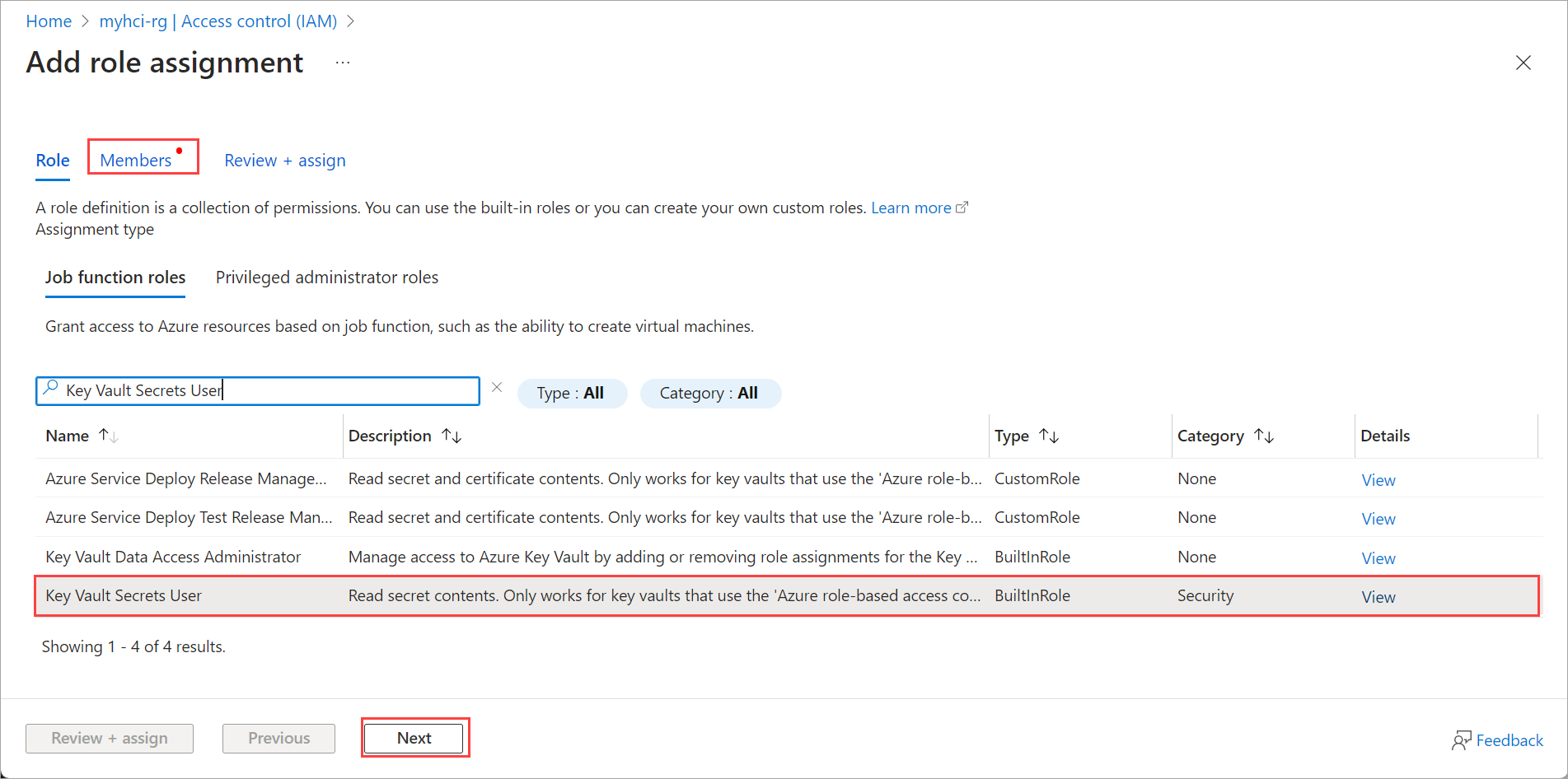The image size is (1568, 779).
Task: Sort roles by Name column arrows
Action: (x=109, y=436)
